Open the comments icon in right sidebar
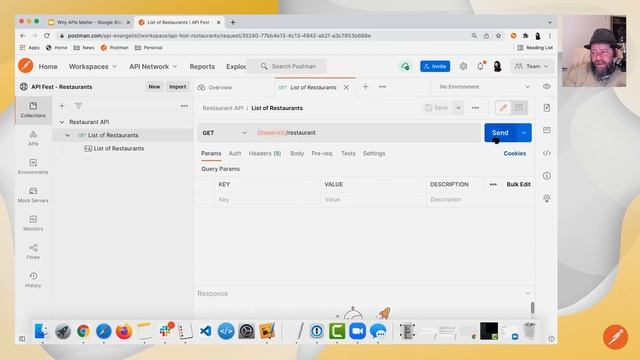Image resolution: width=640 pixels, height=360 pixels. (x=547, y=130)
